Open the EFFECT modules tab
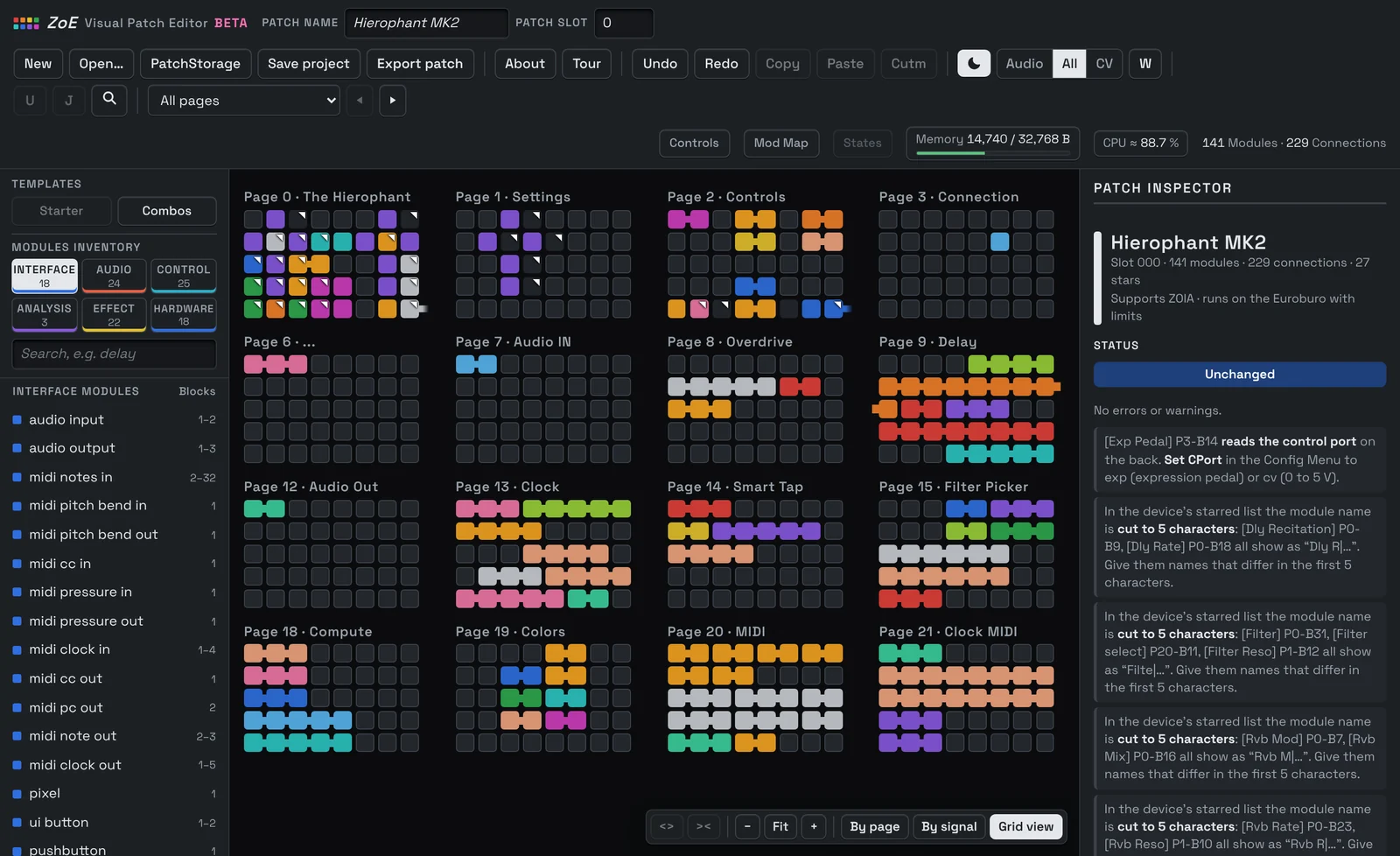This screenshot has width=1400, height=856. [x=114, y=315]
